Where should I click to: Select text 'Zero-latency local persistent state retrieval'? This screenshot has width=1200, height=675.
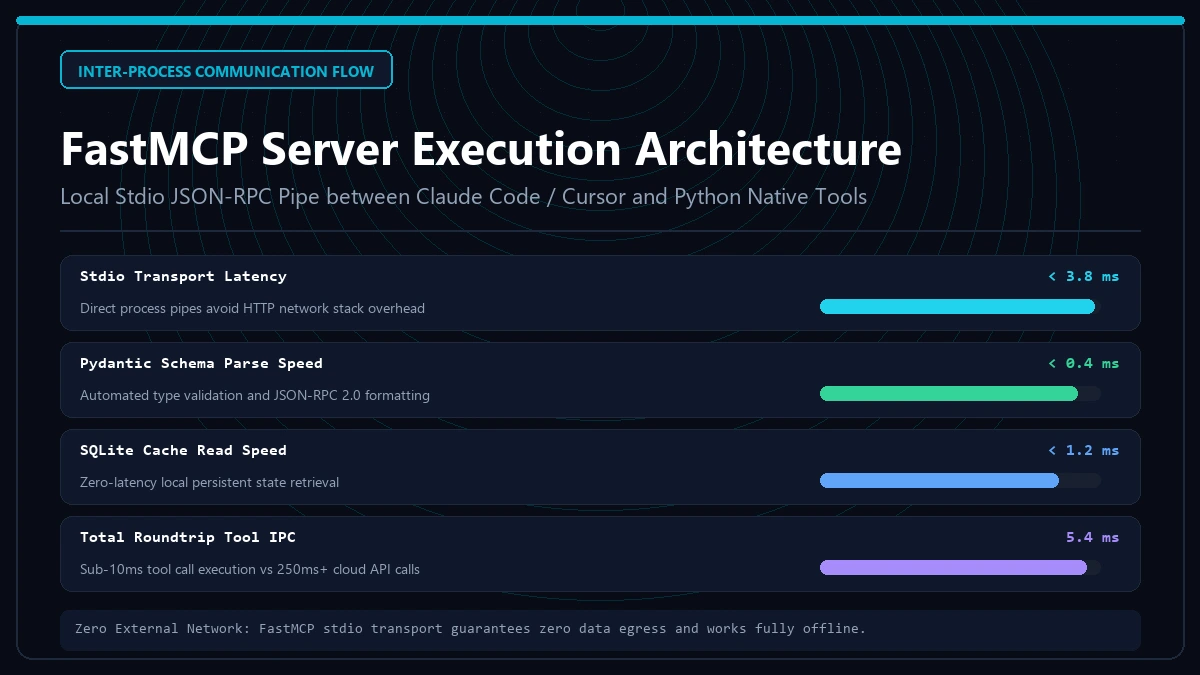point(209,482)
